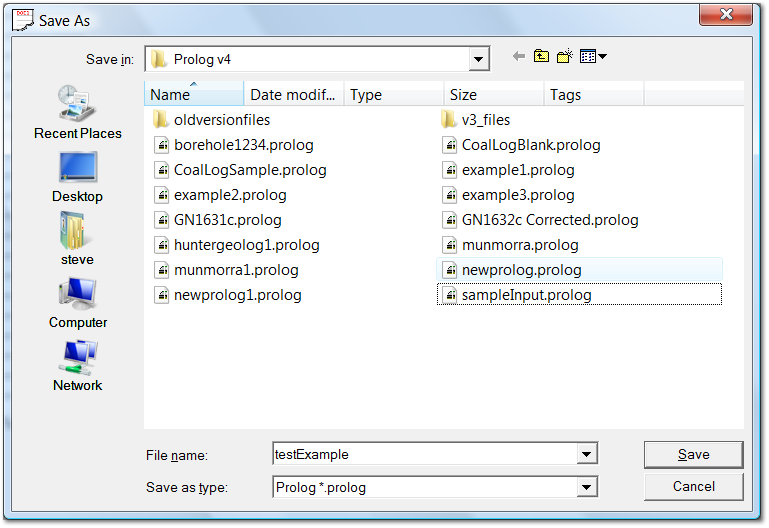The width and height of the screenshot is (769, 528).
Task: Click the Back arrow navigation icon
Action: point(518,58)
